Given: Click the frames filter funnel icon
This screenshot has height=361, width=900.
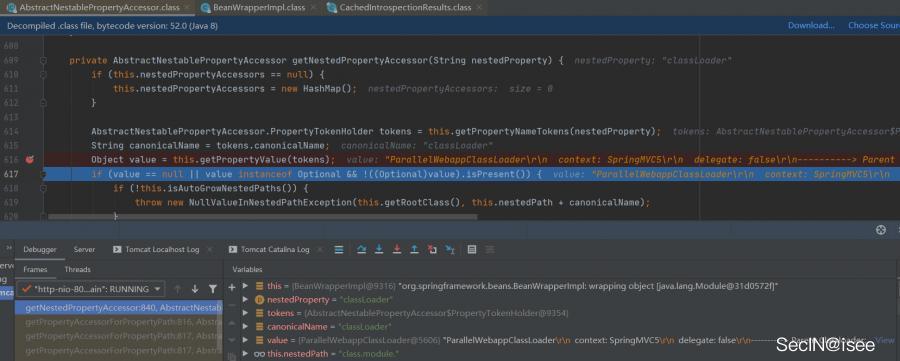Looking at the screenshot, I should 213,289.
